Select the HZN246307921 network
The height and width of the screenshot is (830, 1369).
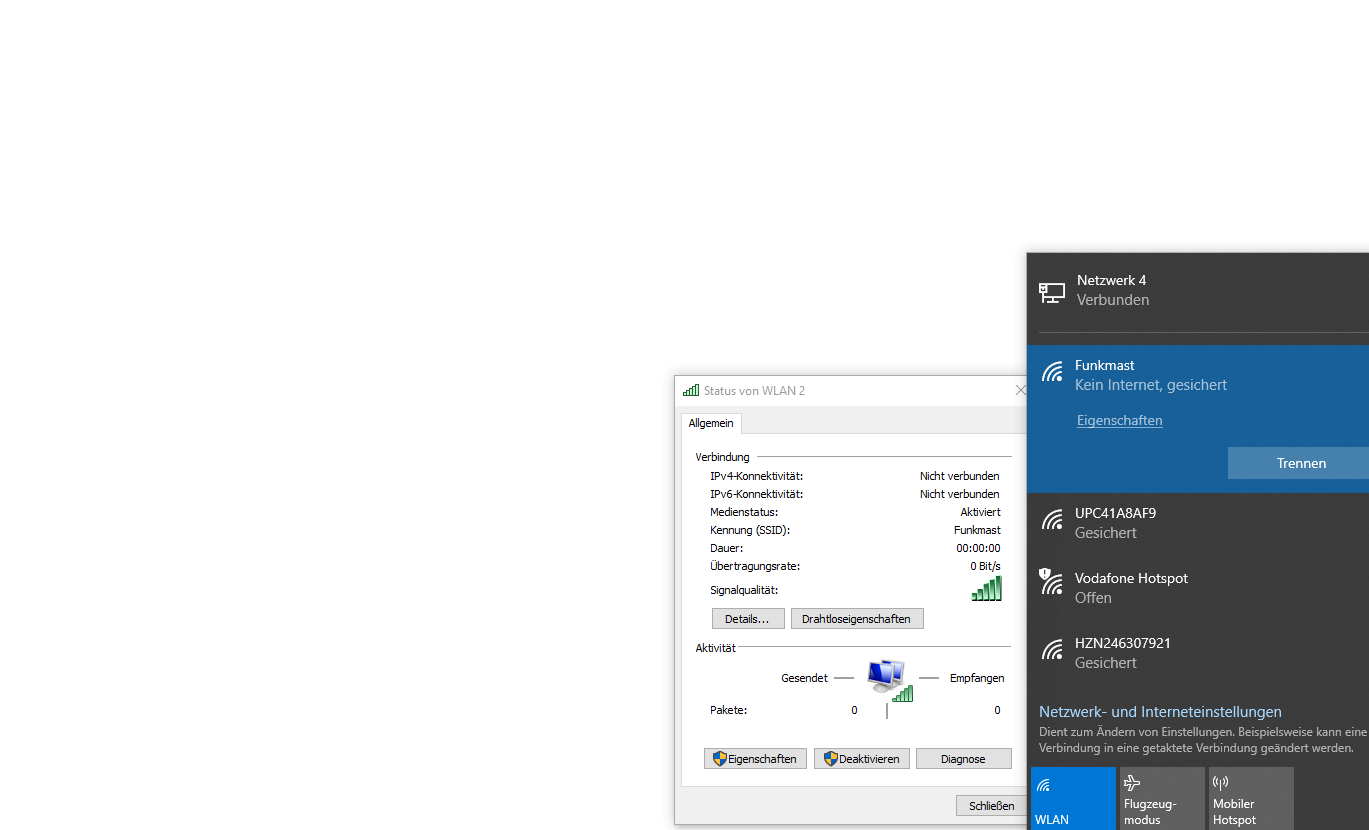[1198, 652]
